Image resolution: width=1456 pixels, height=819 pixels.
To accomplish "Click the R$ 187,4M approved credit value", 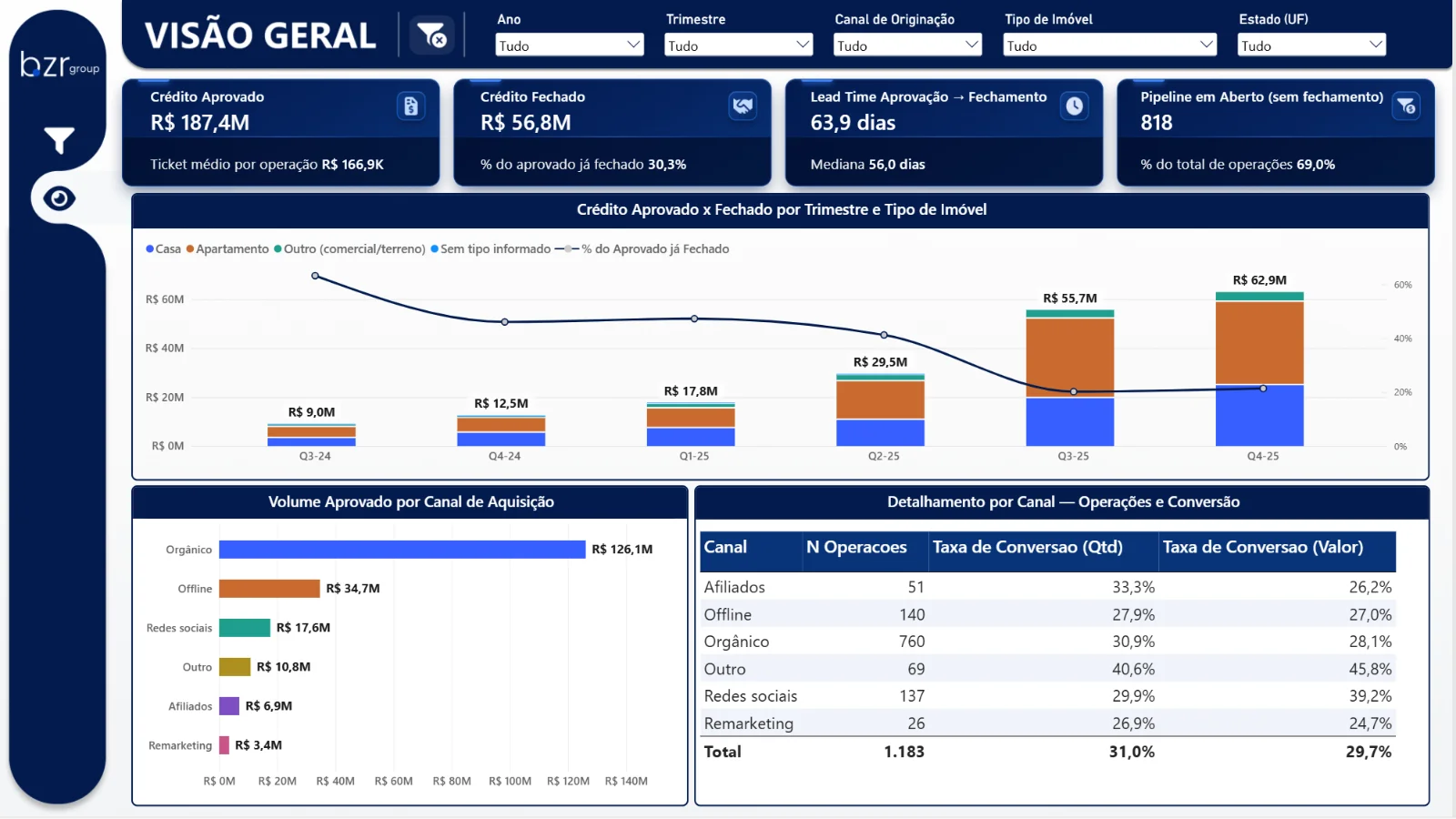I will [x=200, y=123].
